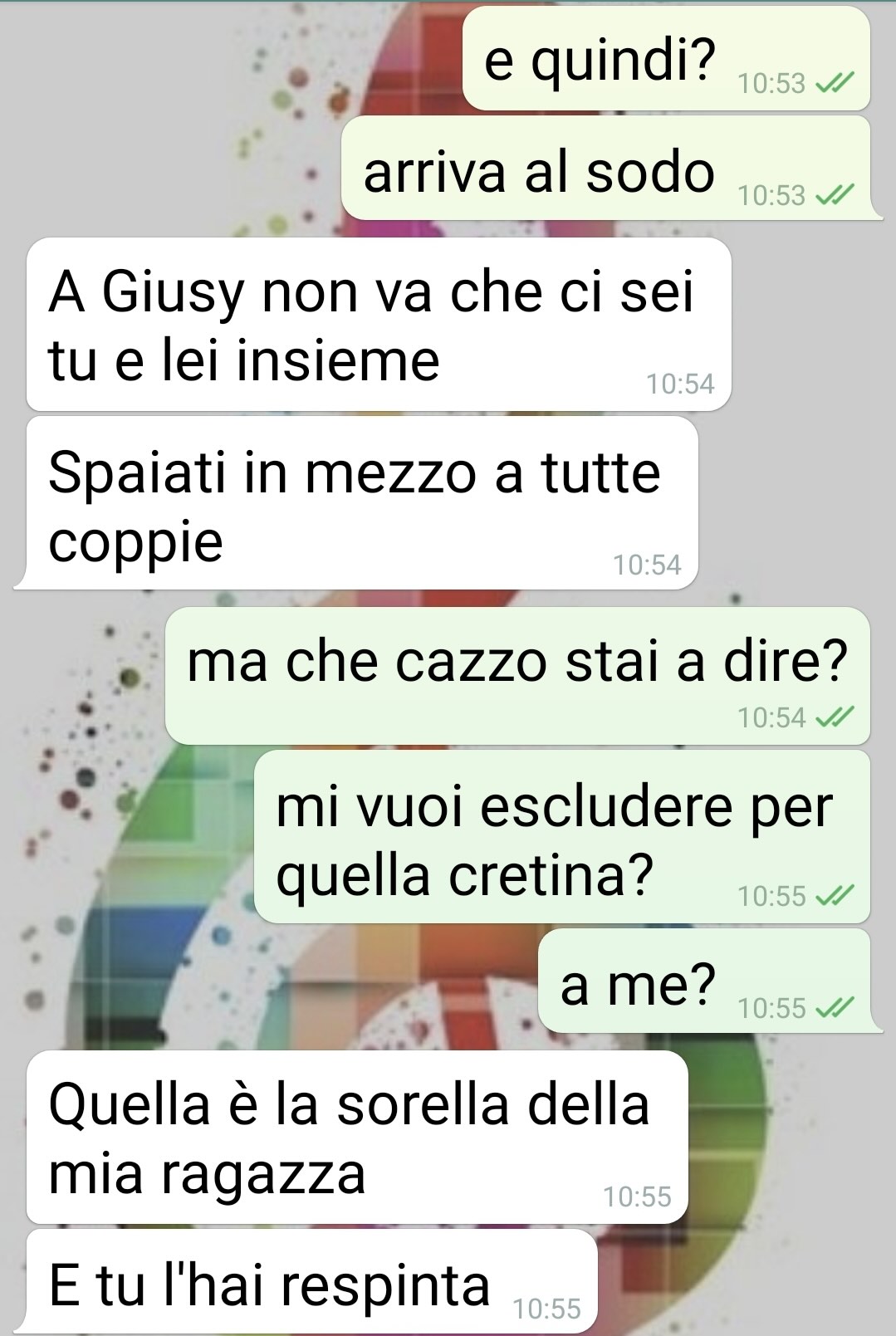Tap the read ticks on 'ma che cazzo stai a dire?'
896x1336 pixels.
(x=835, y=717)
